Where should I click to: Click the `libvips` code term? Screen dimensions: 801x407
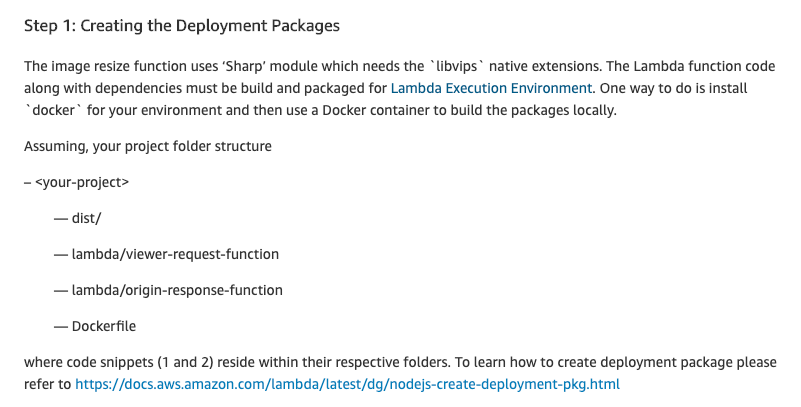point(457,66)
